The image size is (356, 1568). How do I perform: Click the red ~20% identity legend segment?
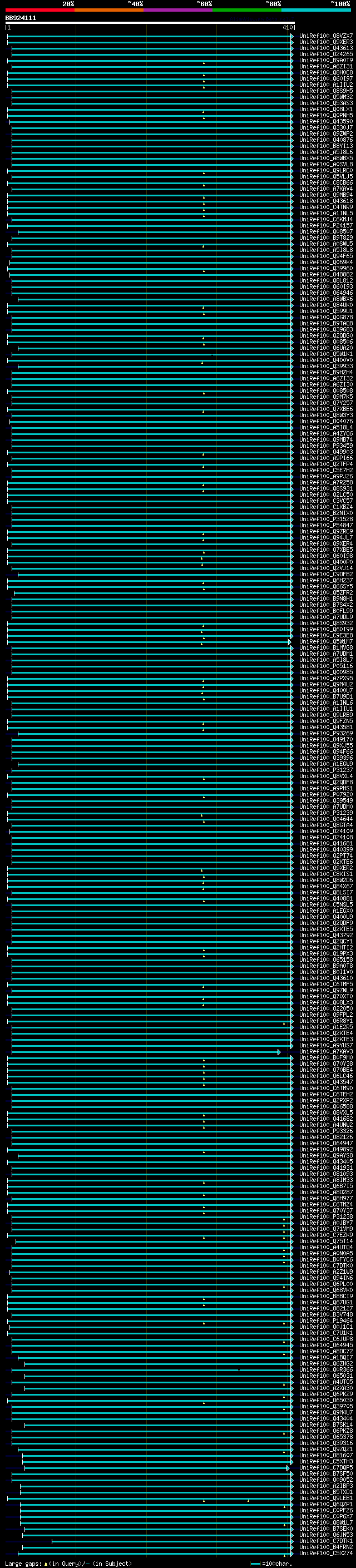tap(40, 10)
